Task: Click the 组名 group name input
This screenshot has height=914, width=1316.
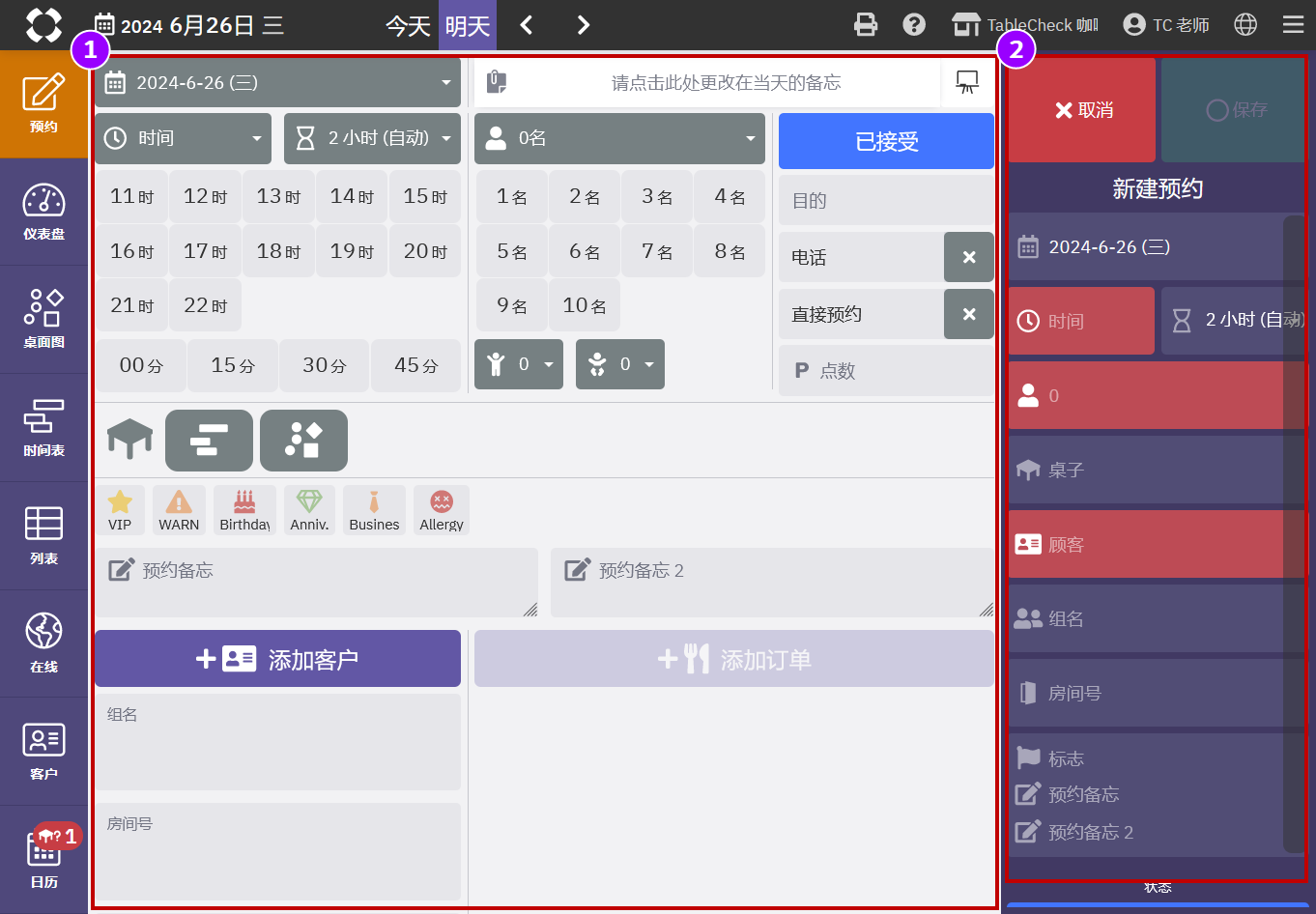Action: (277, 742)
